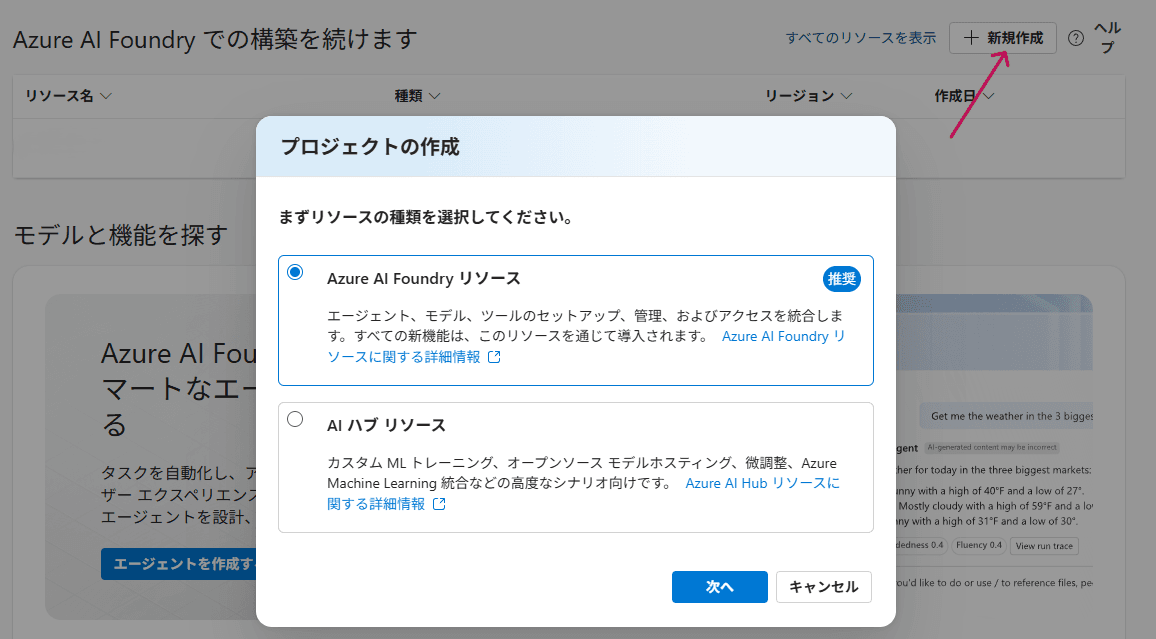
Task: Click the まずリソースの種類を選択してください text
Action: coord(426,217)
